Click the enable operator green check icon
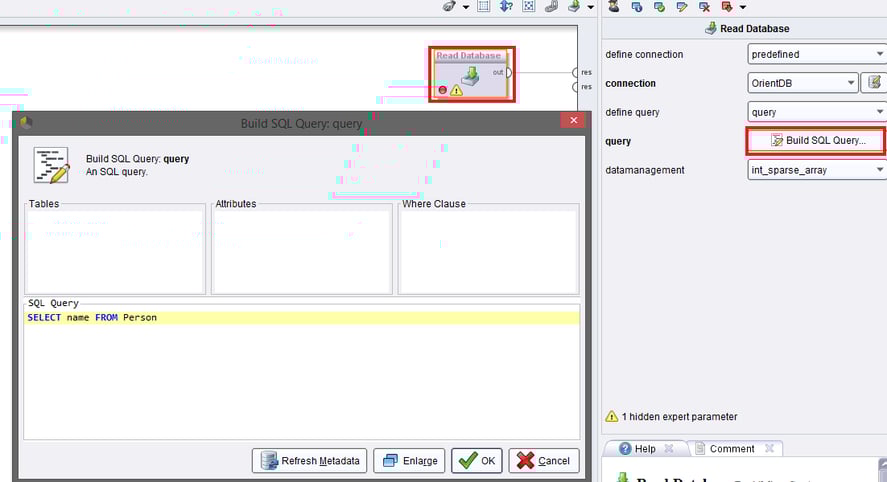The height and width of the screenshot is (482, 887). (x=659, y=6)
